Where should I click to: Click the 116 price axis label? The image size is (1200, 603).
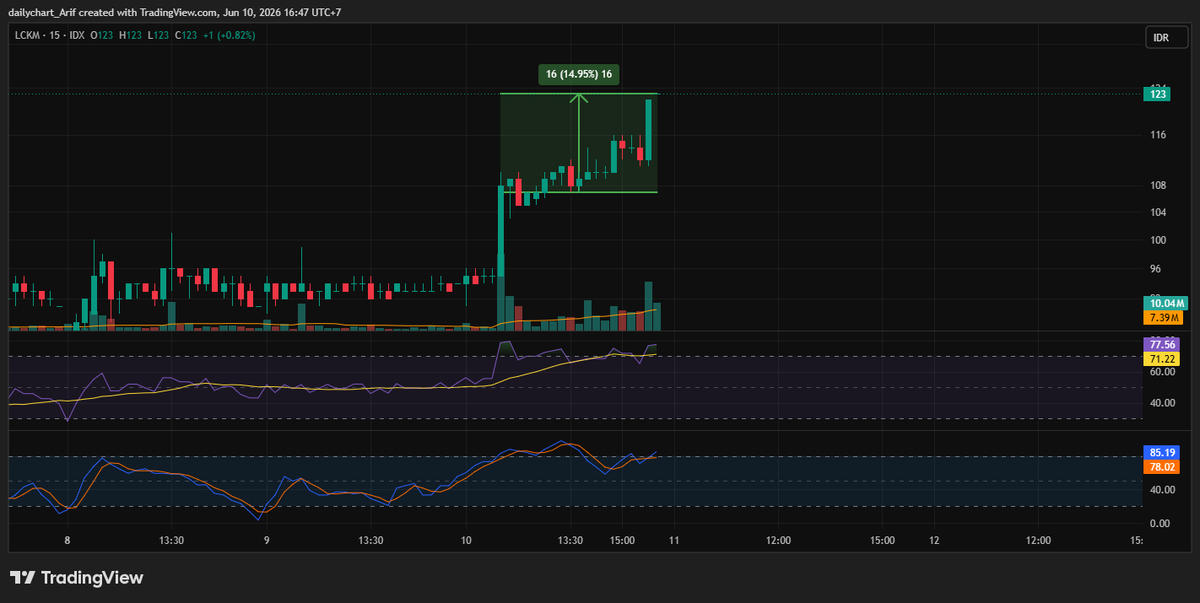click(1158, 134)
